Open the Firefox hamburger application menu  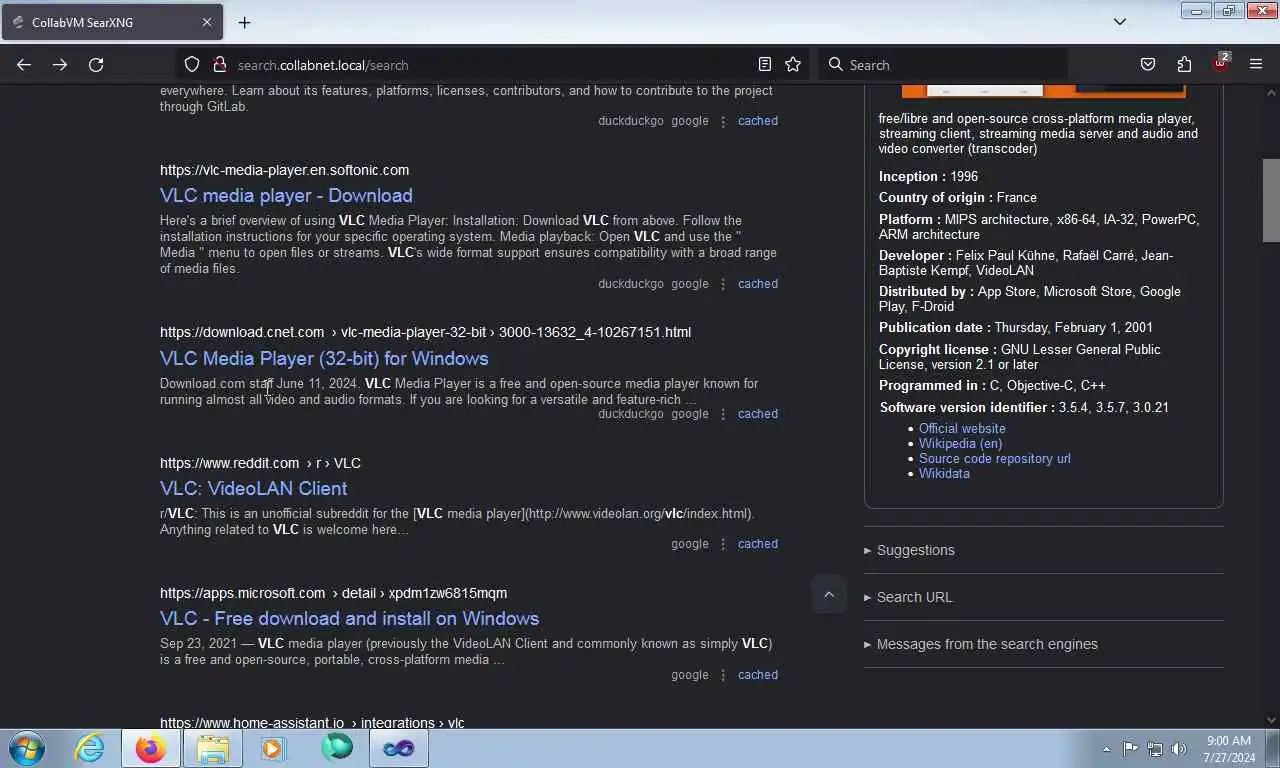click(x=1256, y=65)
